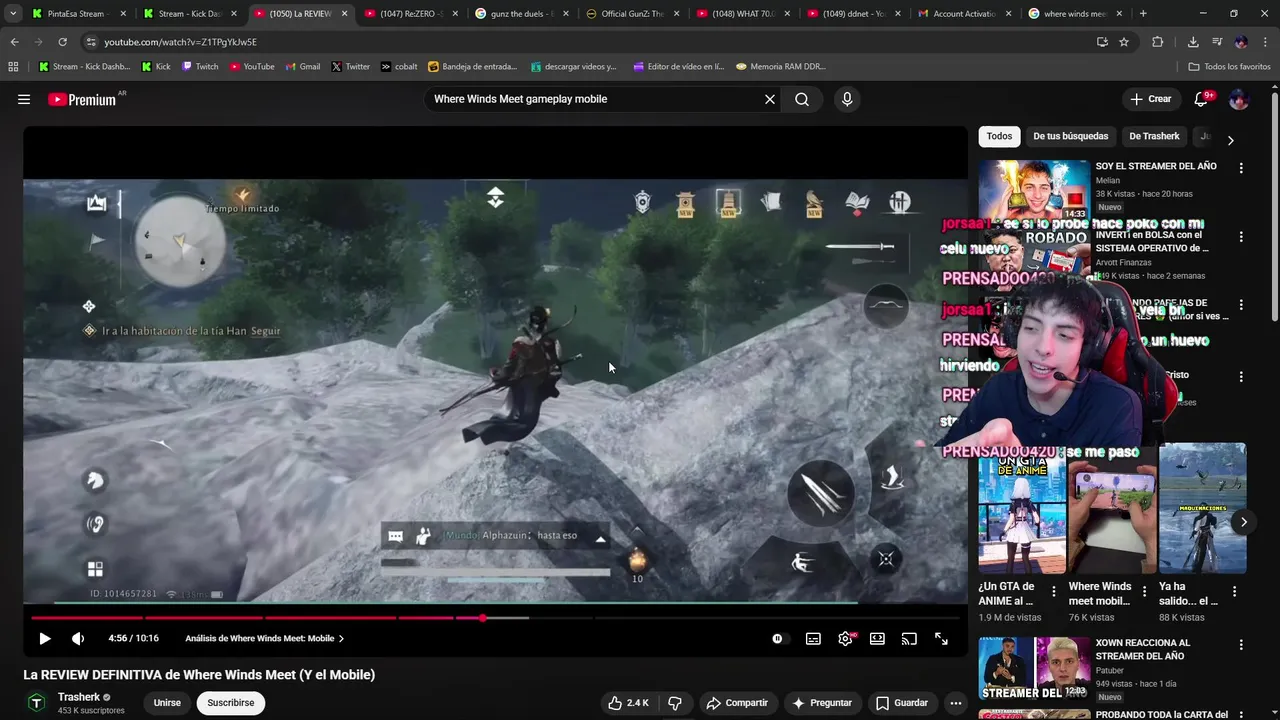The height and width of the screenshot is (720, 1280).
Task: Open options for GTA de ANIME short
Action: (1053, 592)
